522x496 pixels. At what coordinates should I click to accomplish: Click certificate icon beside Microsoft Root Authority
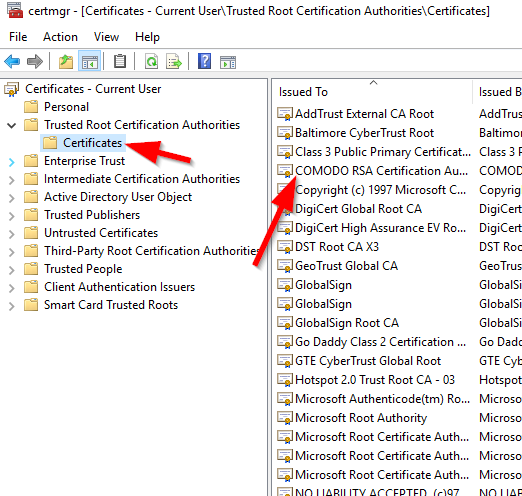[x=285, y=418]
